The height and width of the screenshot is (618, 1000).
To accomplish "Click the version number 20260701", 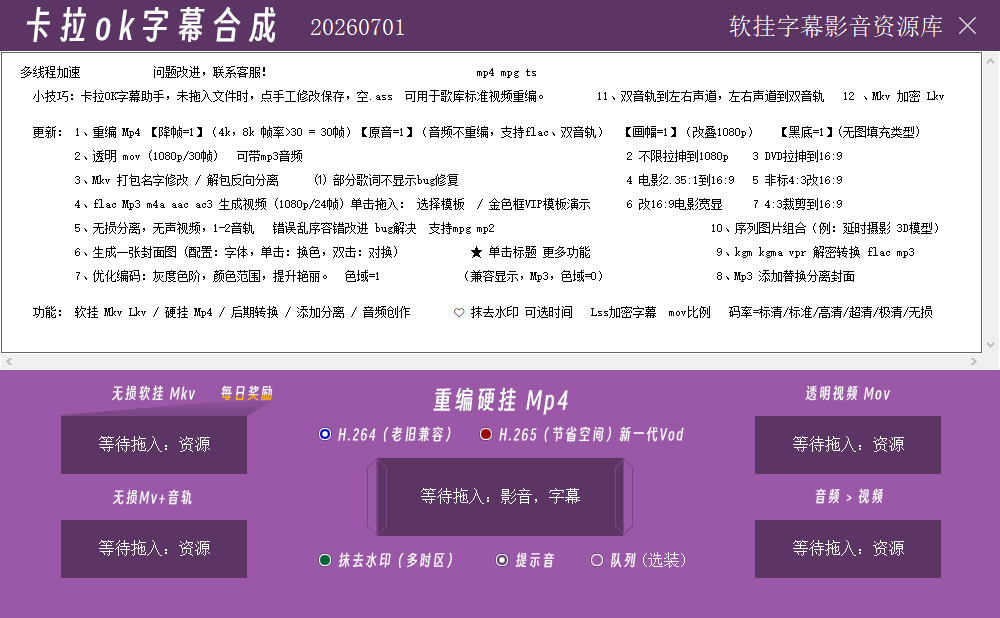I will 357,27.
